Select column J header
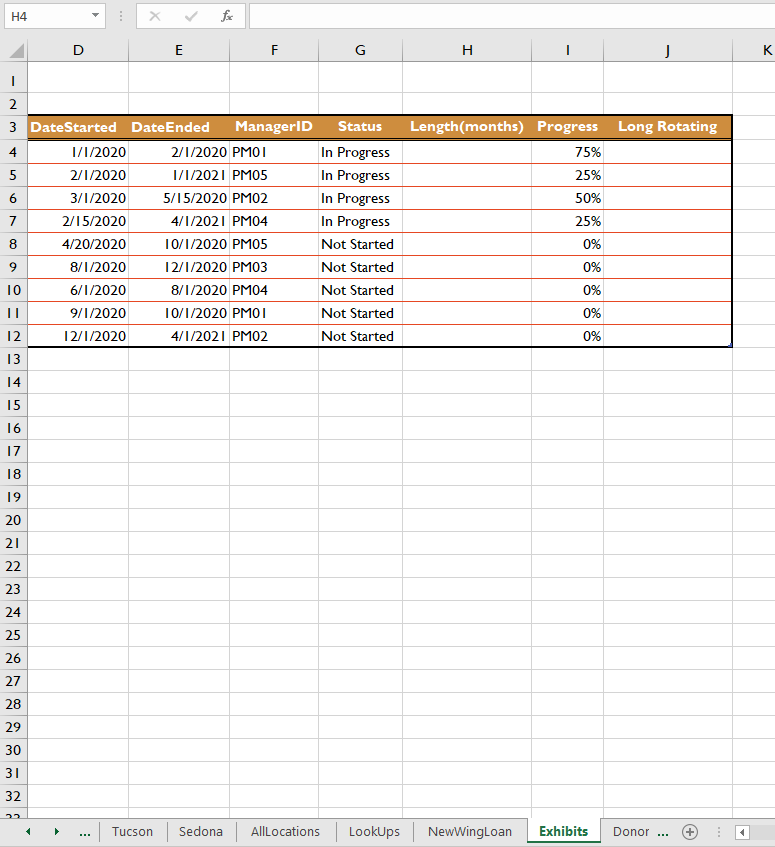 click(668, 50)
